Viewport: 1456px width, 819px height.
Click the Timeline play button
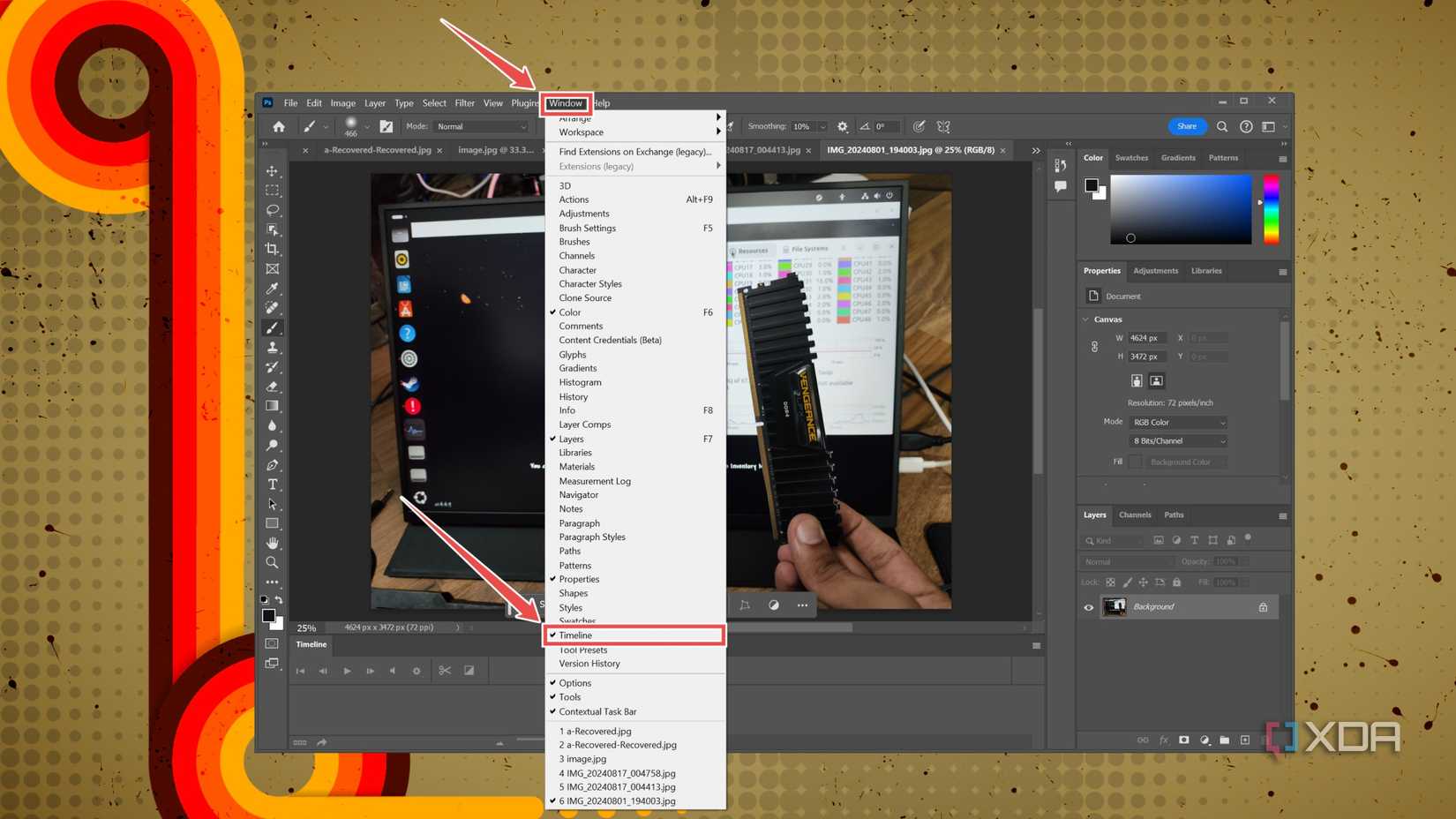point(347,671)
